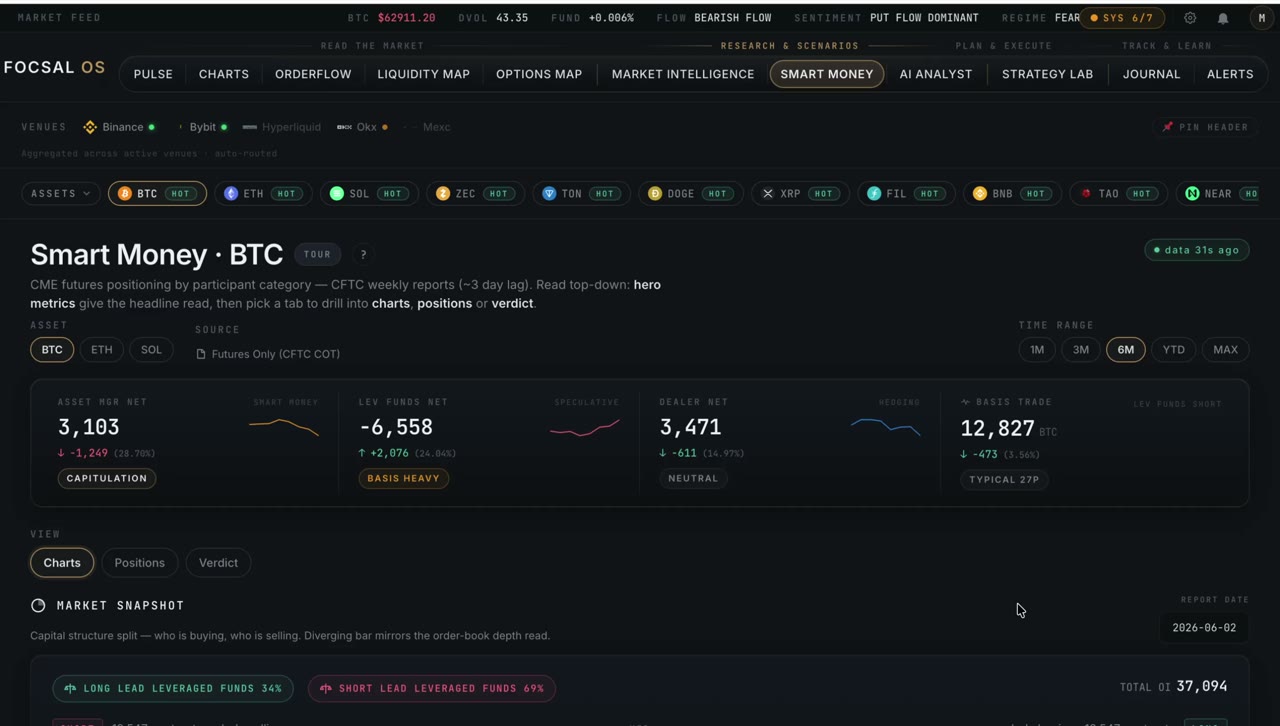Viewport: 1280px width, 726px height.
Task: Switch view to Positions
Action: 139,563
